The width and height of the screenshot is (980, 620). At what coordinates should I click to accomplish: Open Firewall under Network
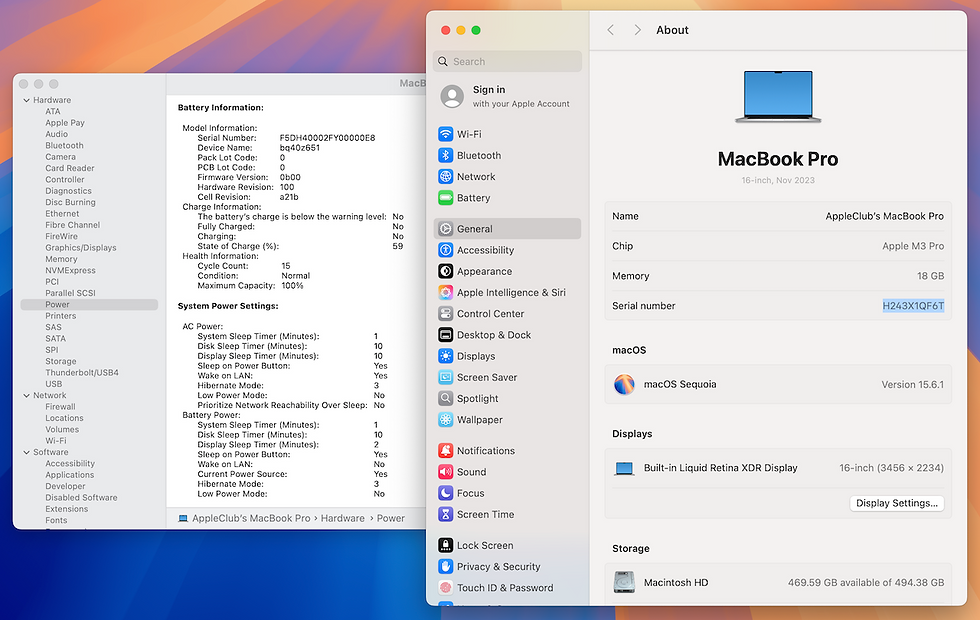tap(60, 407)
